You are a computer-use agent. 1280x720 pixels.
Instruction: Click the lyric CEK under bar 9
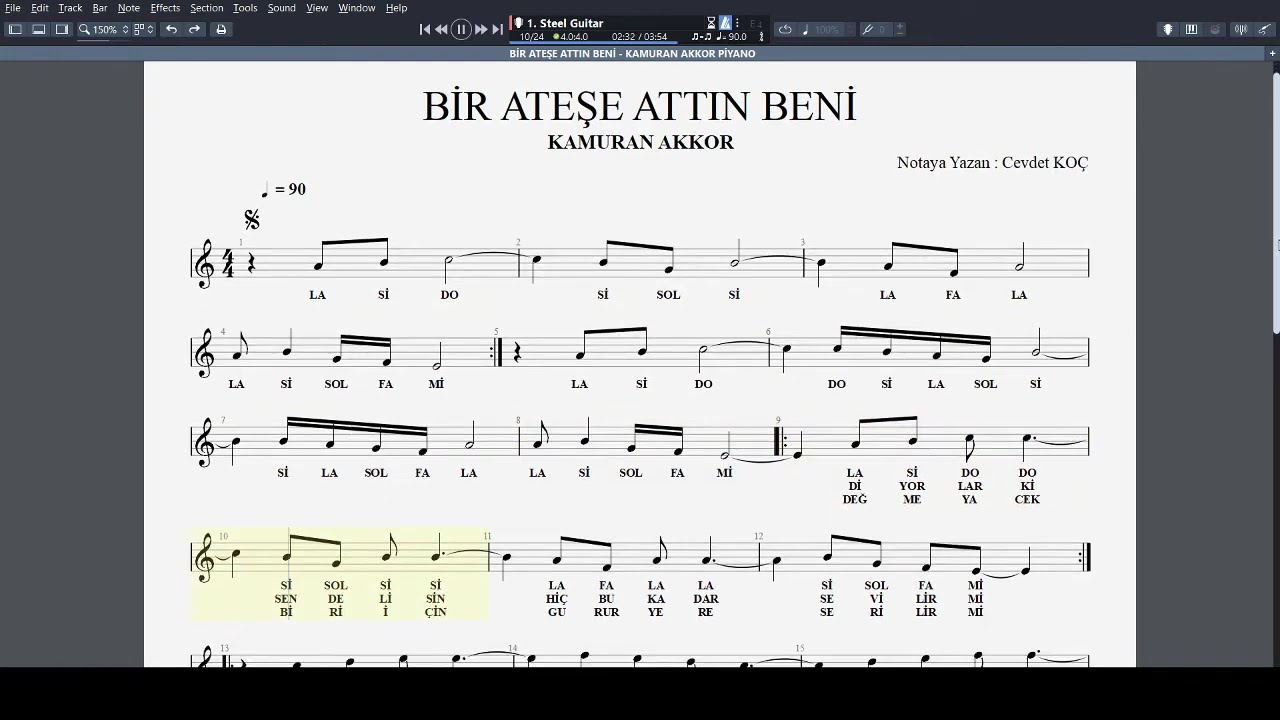point(1027,499)
